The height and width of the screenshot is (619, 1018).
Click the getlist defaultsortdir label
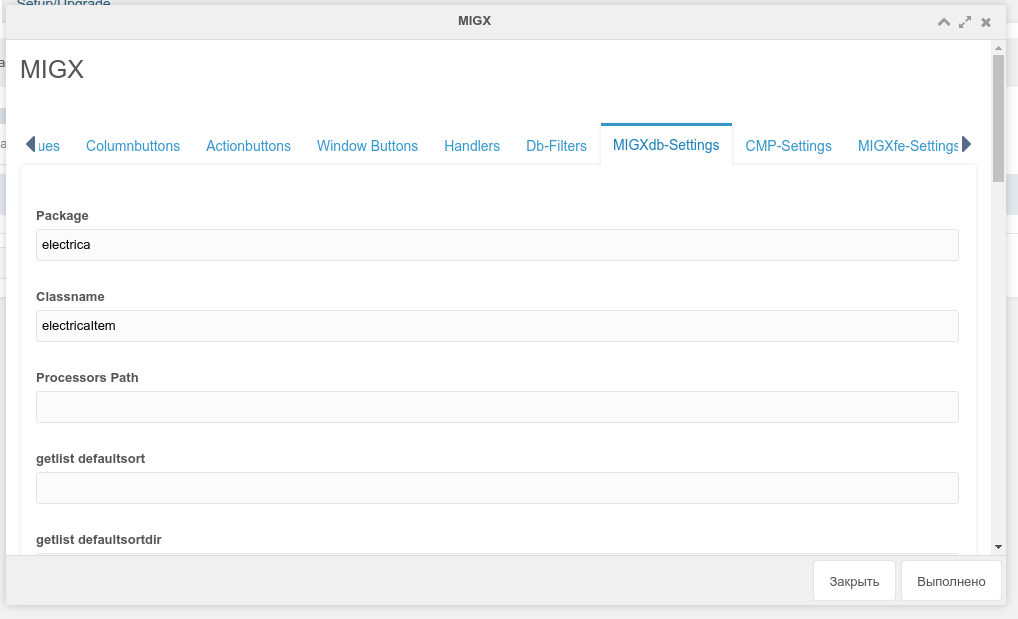[x=99, y=540]
